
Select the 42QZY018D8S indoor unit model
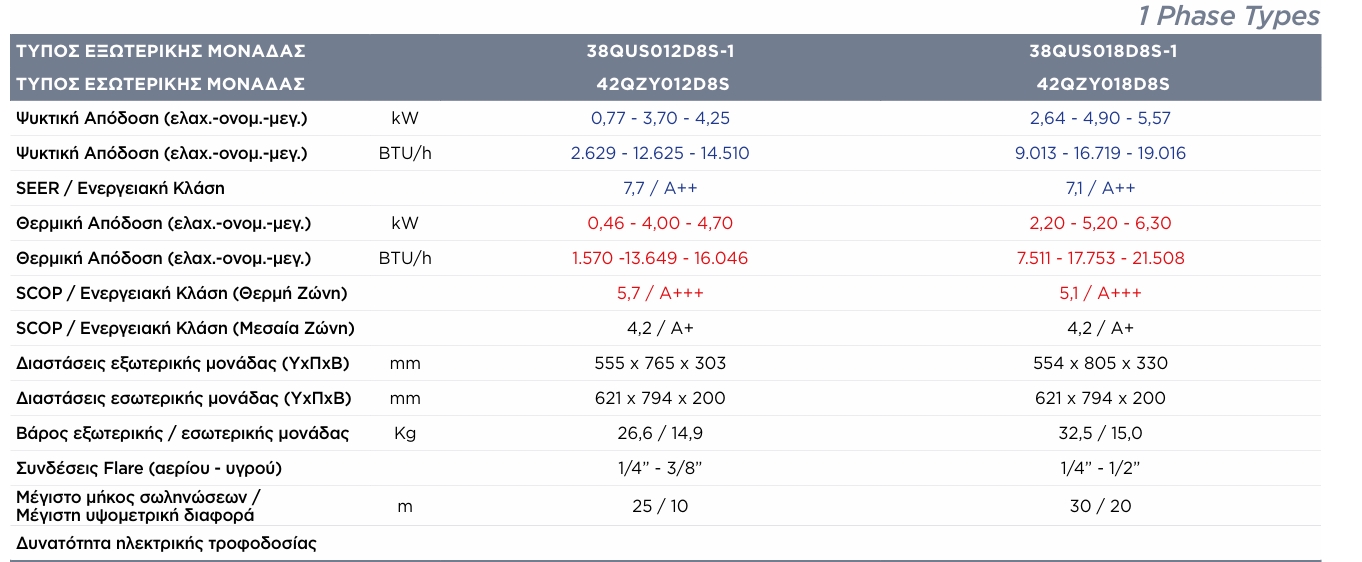click(1100, 84)
